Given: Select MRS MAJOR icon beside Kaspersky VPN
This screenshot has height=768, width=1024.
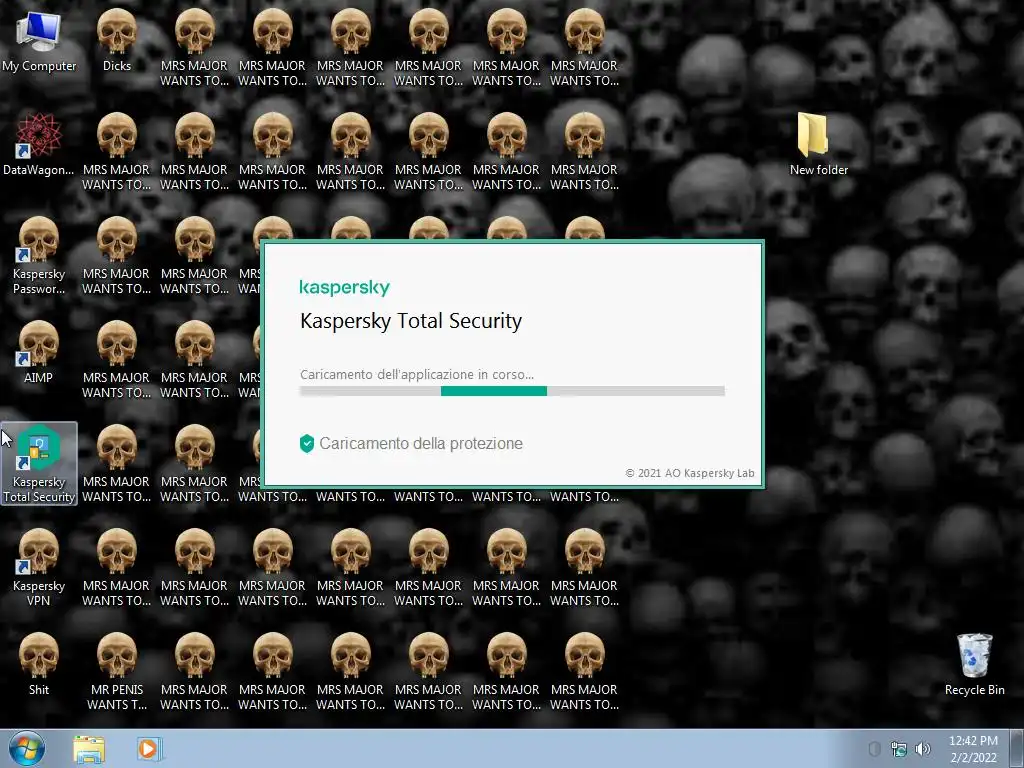Looking at the screenshot, I should pyautogui.click(x=116, y=568).
